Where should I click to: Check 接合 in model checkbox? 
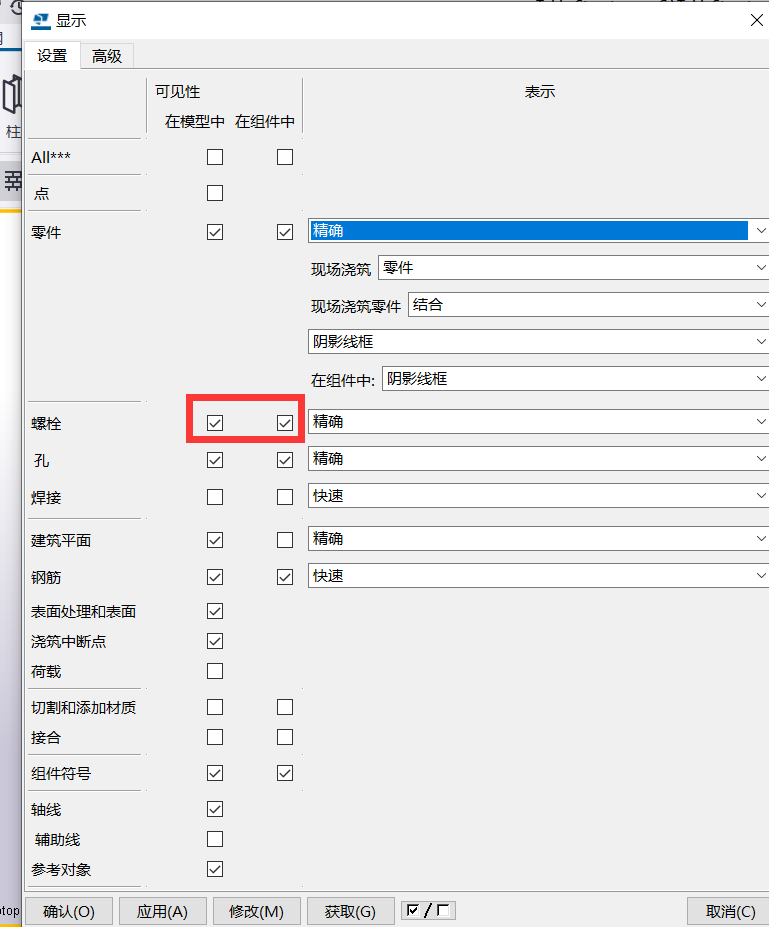pyautogui.click(x=215, y=737)
